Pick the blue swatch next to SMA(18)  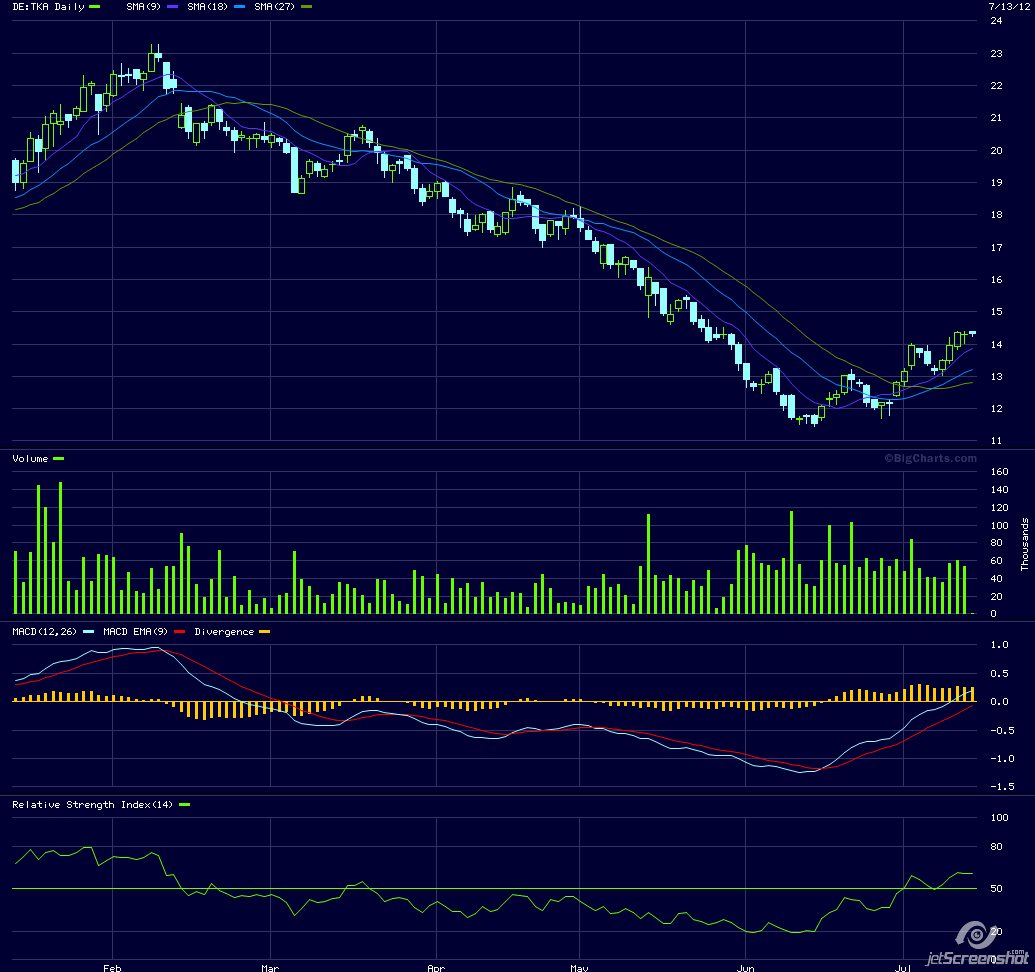pos(239,7)
